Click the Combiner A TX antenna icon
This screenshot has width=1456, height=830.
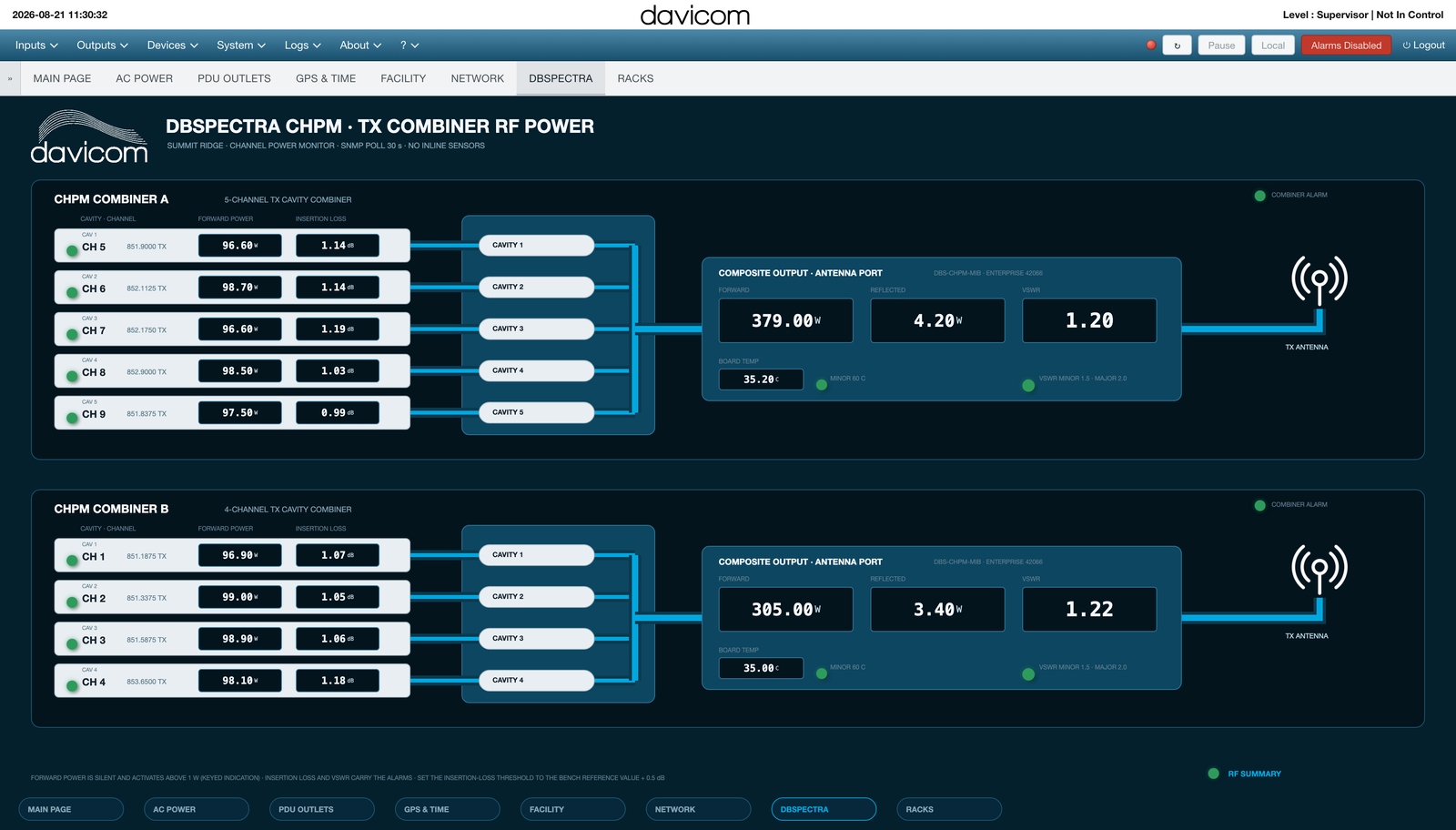(x=1319, y=281)
